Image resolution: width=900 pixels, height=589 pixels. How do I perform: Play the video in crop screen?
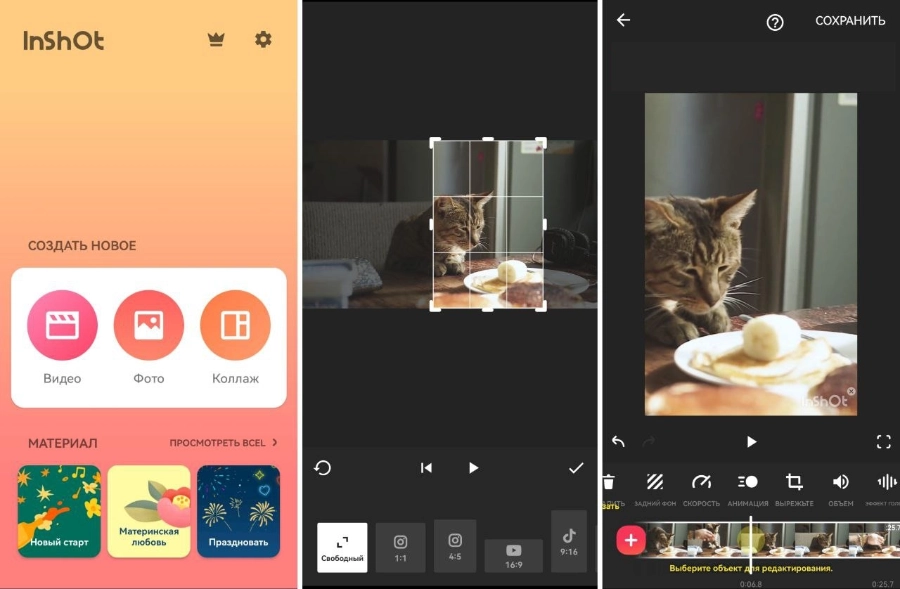tap(474, 468)
